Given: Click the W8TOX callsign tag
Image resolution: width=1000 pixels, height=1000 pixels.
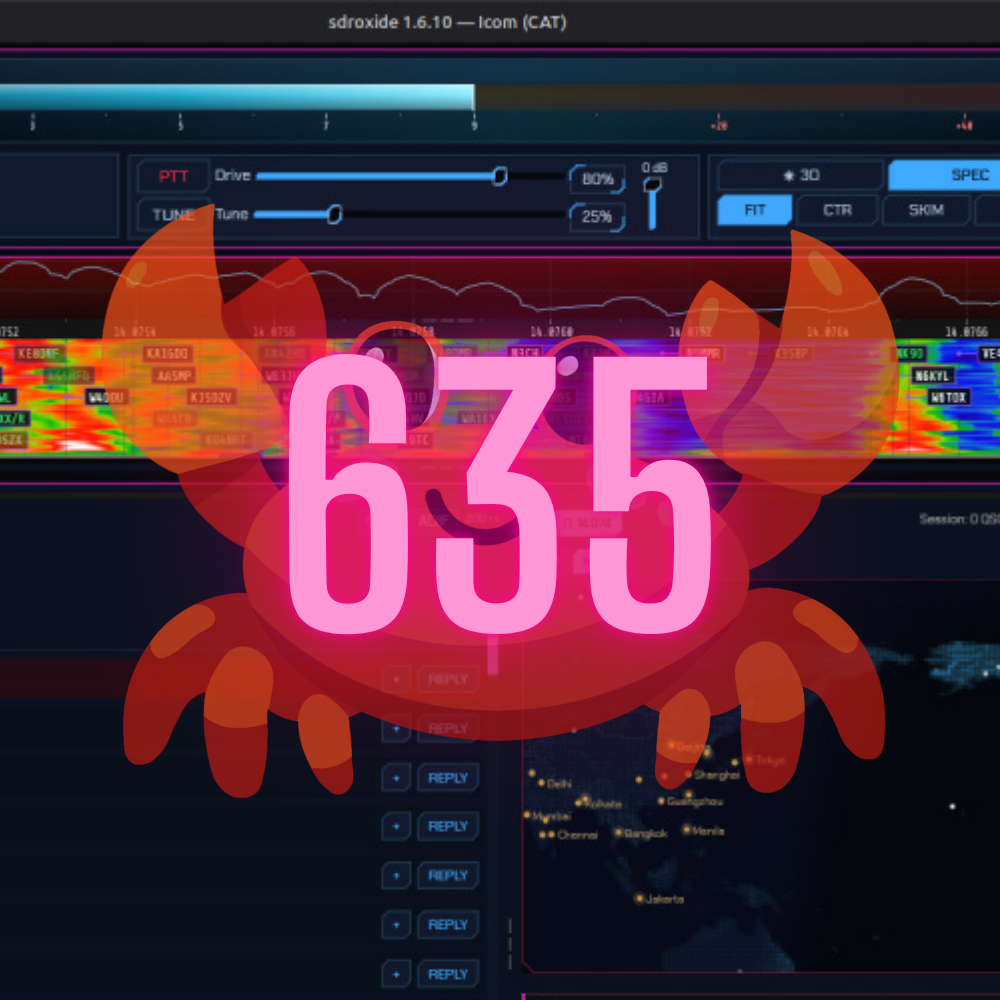Looking at the screenshot, I should (948, 397).
